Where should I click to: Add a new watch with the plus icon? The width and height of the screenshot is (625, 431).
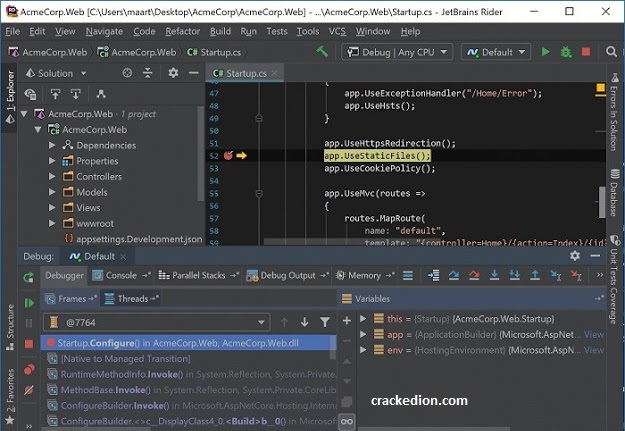(347, 320)
